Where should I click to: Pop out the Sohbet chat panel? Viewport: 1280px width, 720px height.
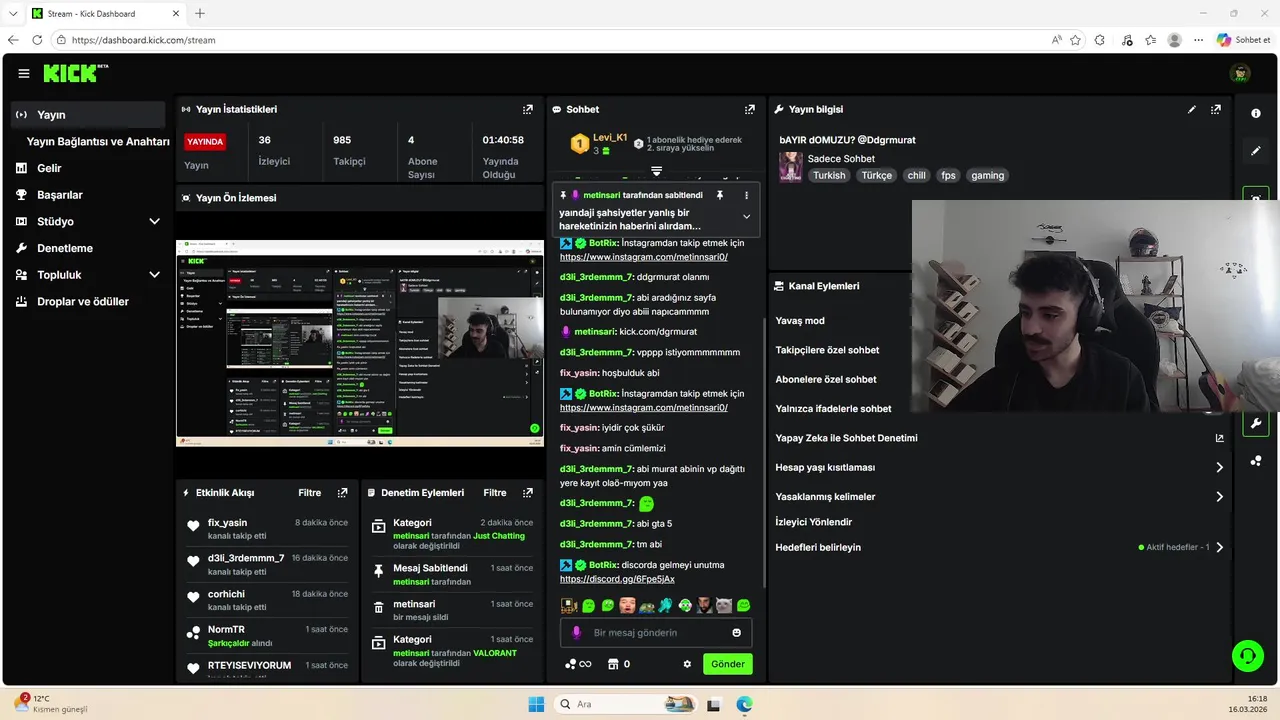click(x=750, y=109)
